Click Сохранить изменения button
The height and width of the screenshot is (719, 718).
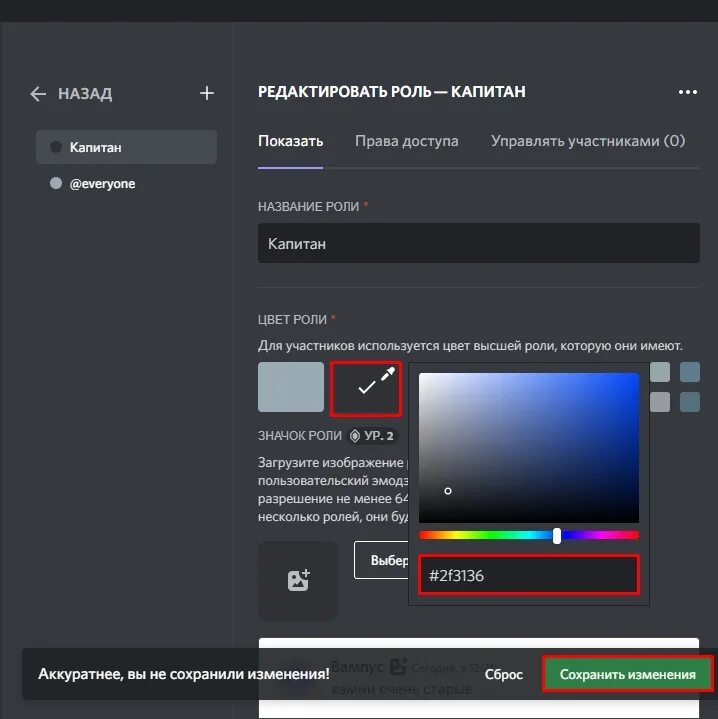(x=628, y=674)
